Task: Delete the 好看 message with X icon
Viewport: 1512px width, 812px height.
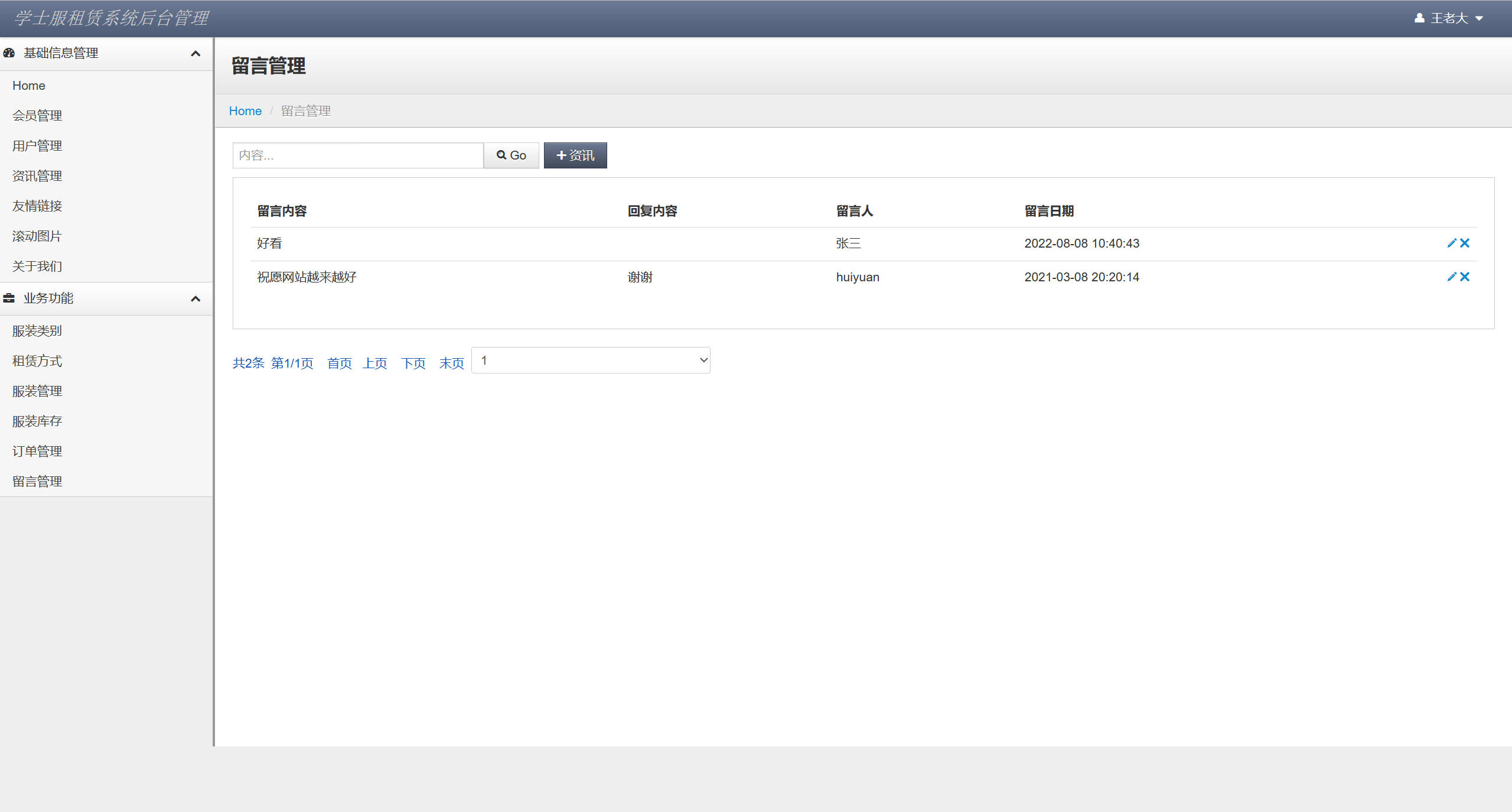Action: click(x=1465, y=243)
